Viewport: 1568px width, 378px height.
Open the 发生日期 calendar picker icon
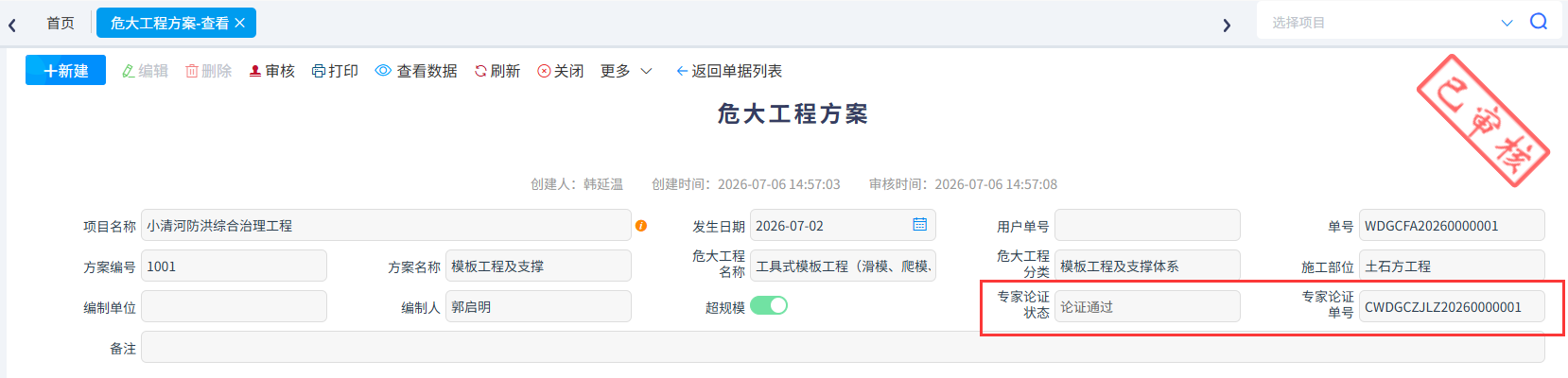click(x=919, y=224)
